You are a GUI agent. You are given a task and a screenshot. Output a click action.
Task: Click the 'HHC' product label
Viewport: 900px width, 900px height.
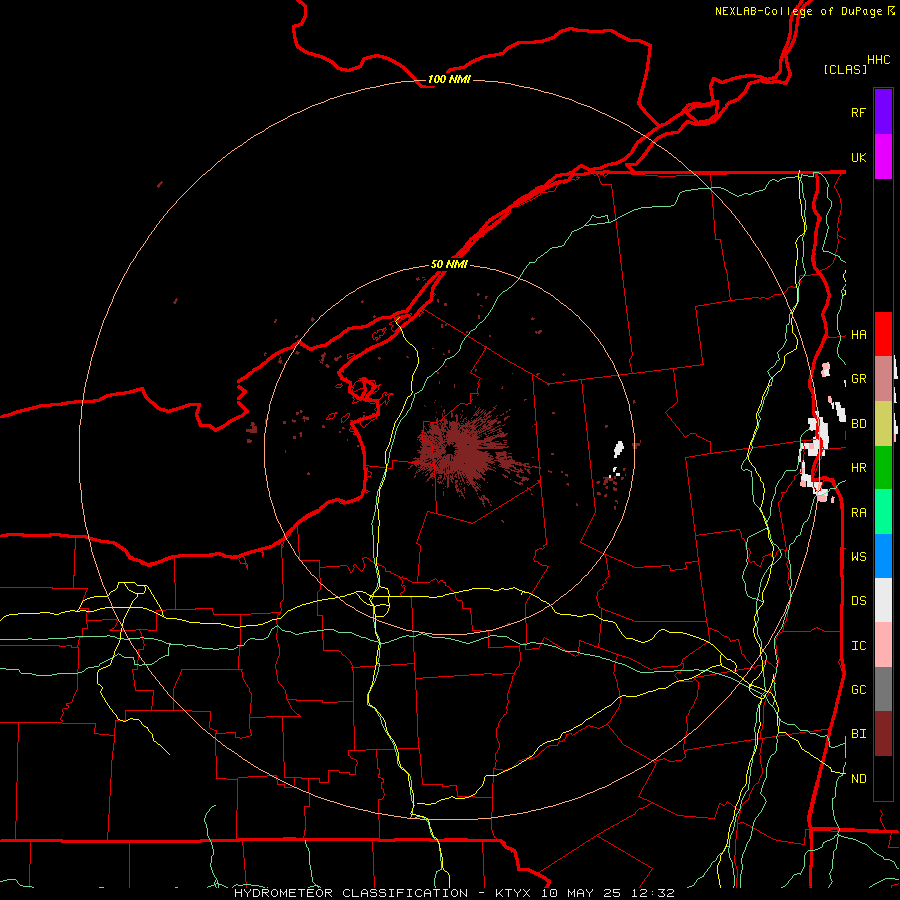[878, 60]
